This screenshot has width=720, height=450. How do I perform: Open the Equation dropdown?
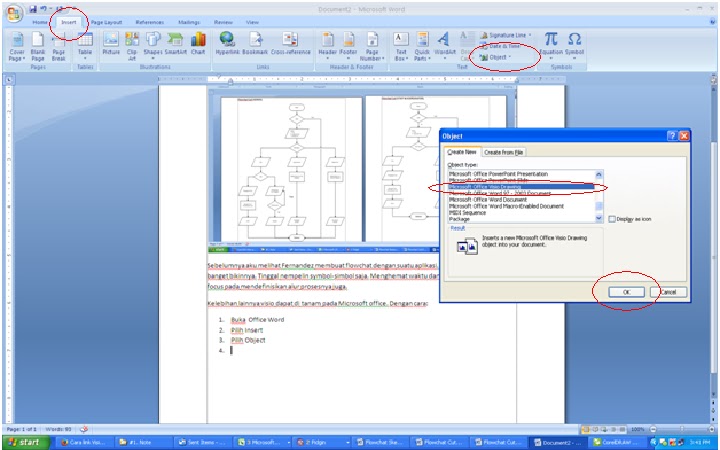(x=551, y=47)
